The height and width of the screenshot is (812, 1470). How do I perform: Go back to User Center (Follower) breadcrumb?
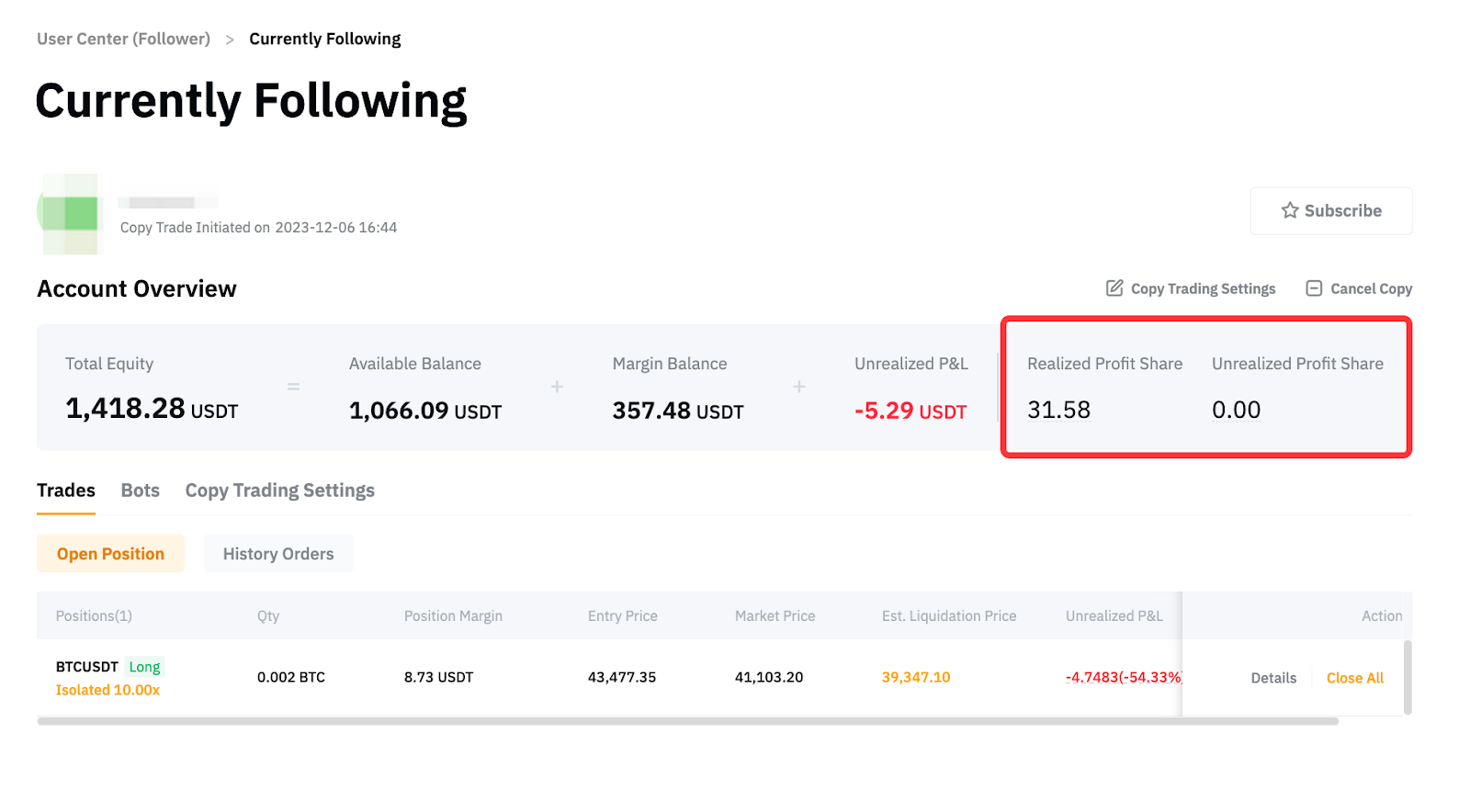coord(123,39)
